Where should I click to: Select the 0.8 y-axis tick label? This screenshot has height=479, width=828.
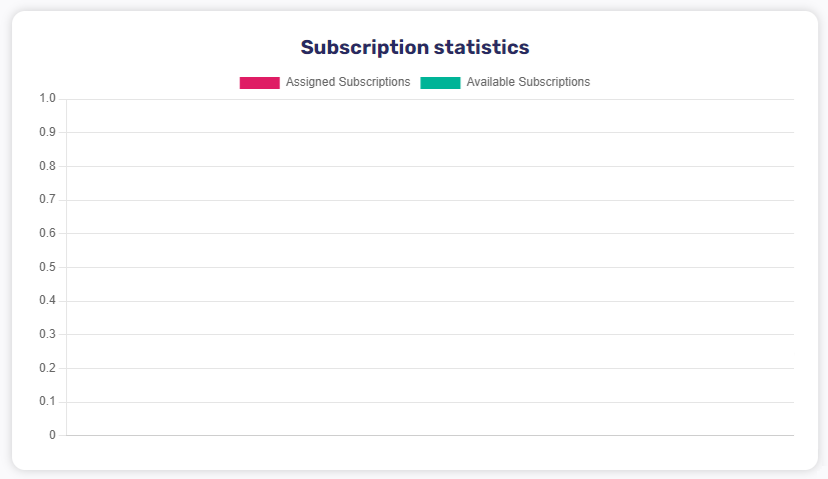47,166
